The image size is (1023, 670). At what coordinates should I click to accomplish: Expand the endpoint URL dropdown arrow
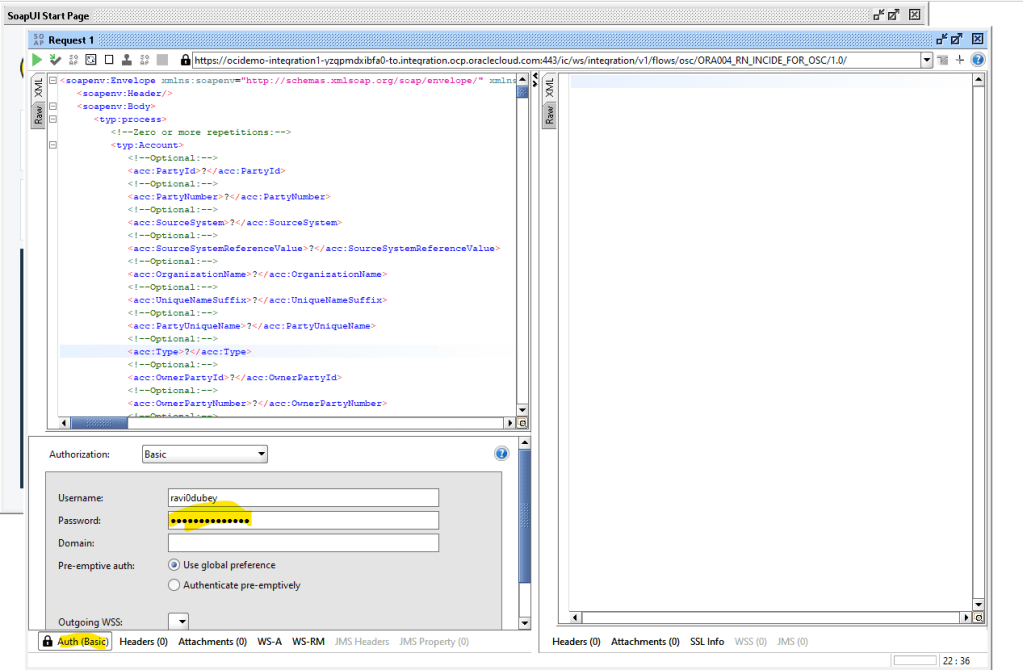tap(927, 60)
